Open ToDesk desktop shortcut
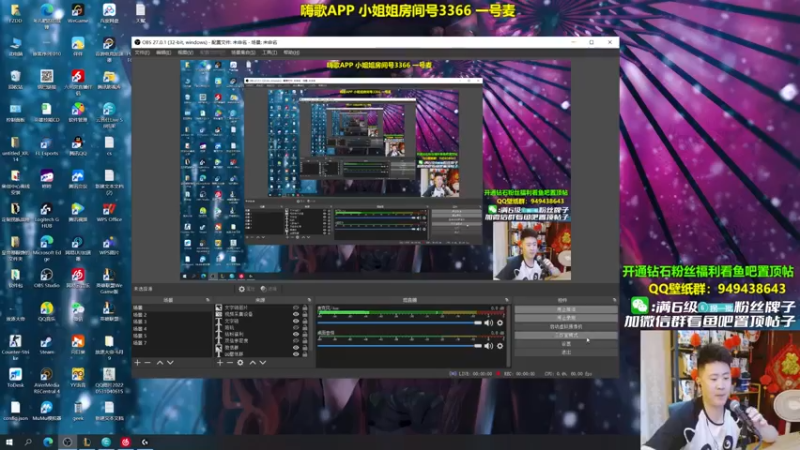The width and height of the screenshot is (800, 450). click(x=15, y=378)
